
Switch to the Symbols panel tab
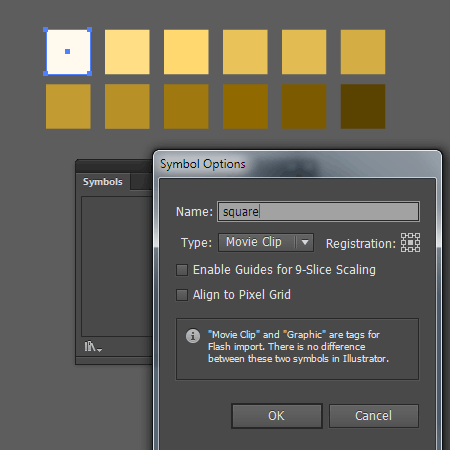pyautogui.click(x=103, y=182)
